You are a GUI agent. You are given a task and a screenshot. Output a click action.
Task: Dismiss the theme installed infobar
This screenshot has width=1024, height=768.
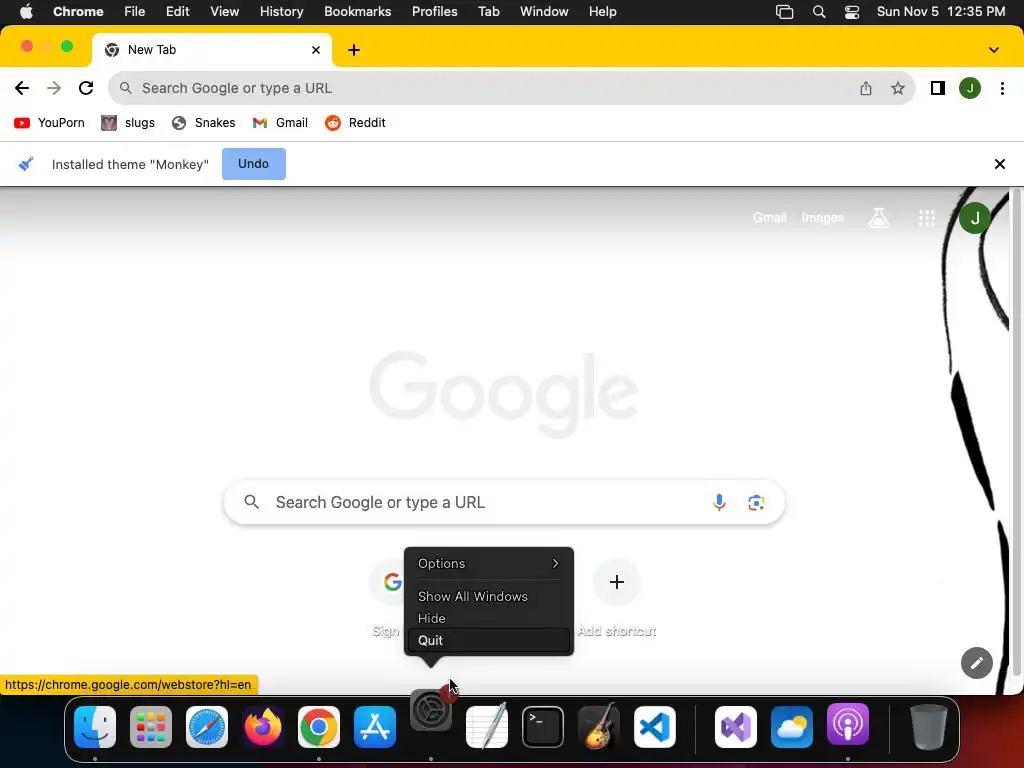(x=1000, y=164)
